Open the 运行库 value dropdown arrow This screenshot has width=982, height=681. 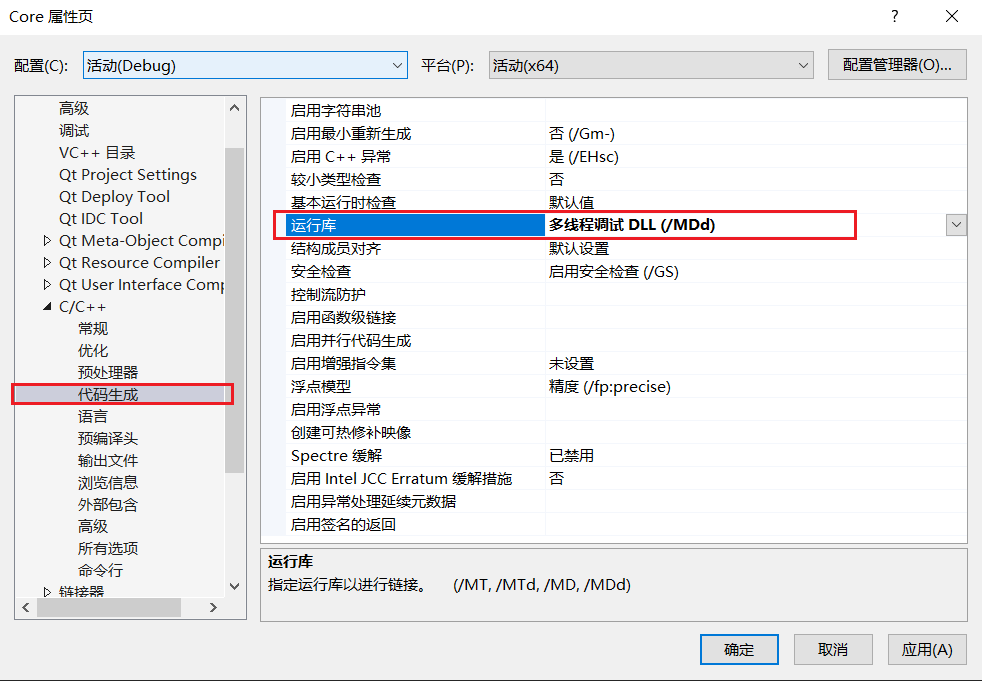(x=957, y=224)
